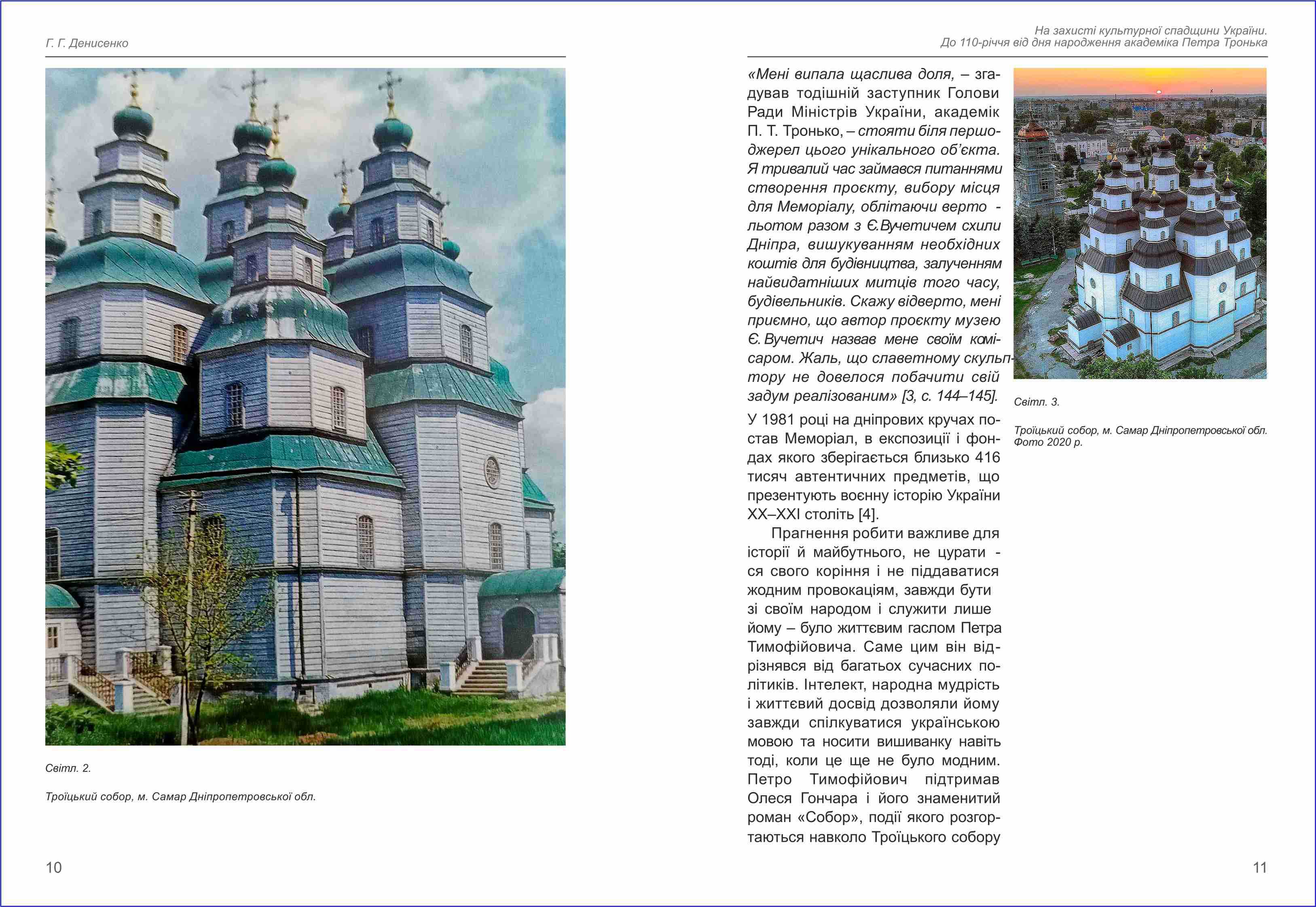Click the 'Світл. 3.' caption label
The image size is (1316, 907).
pos(1037,402)
